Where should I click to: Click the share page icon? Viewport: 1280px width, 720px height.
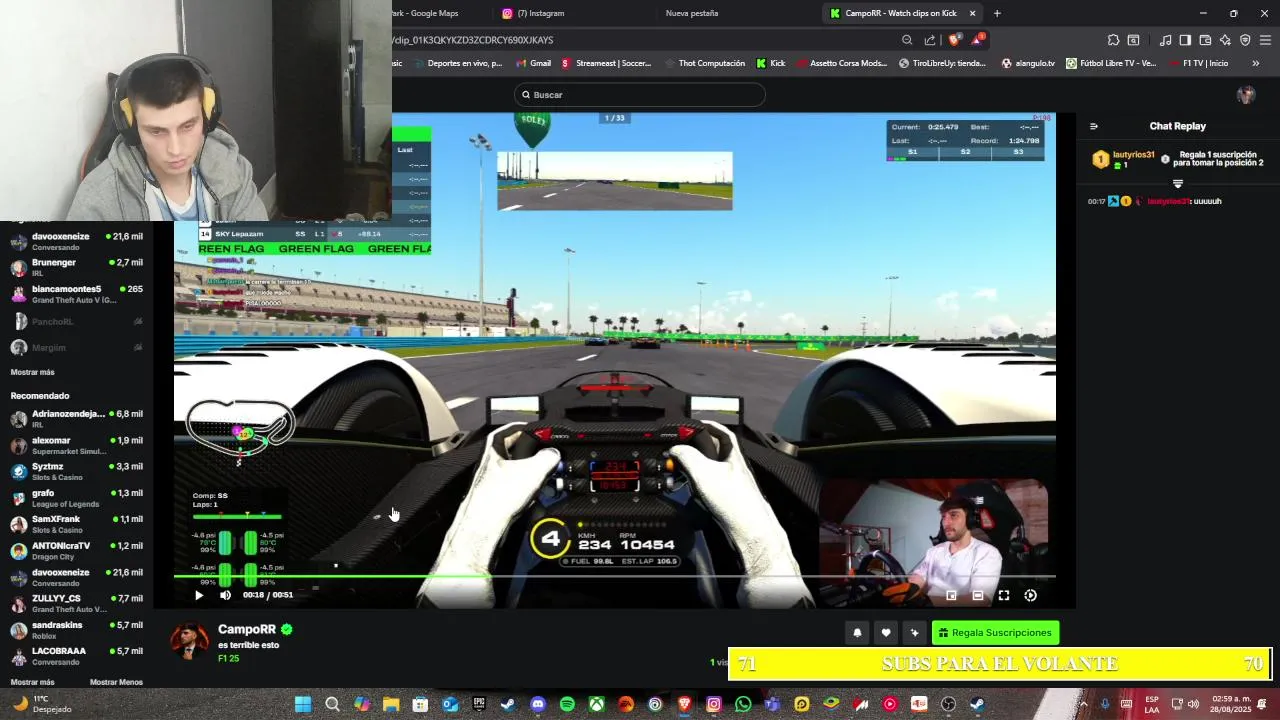[930, 40]
